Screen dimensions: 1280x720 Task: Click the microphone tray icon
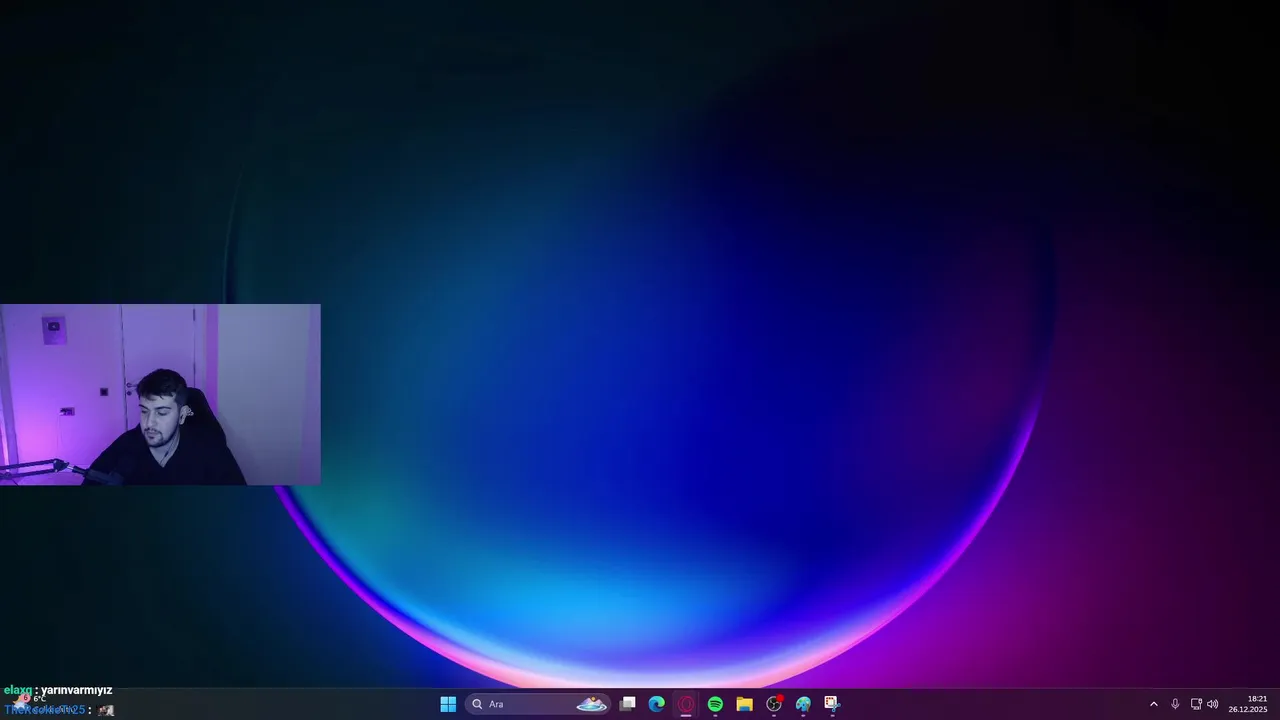click(1175, 704)
